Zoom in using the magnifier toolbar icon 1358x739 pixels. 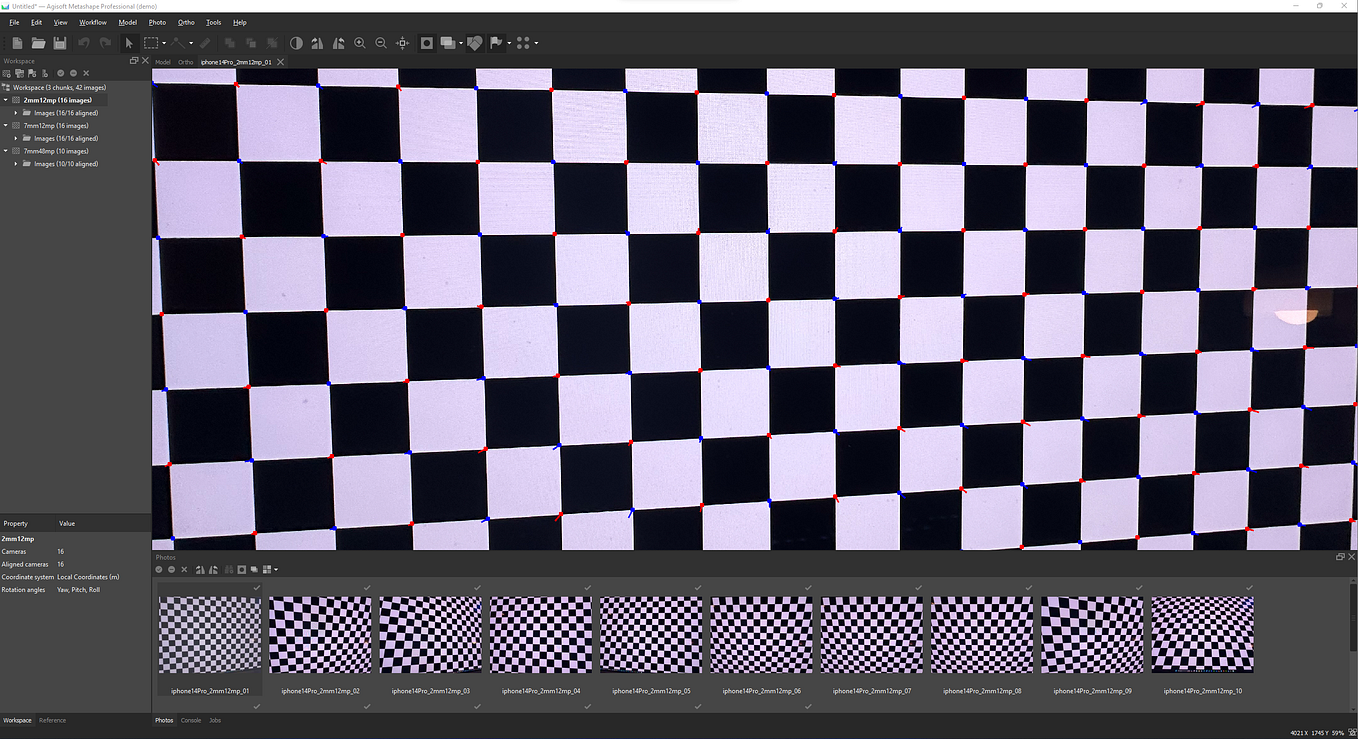coord(360,43)
